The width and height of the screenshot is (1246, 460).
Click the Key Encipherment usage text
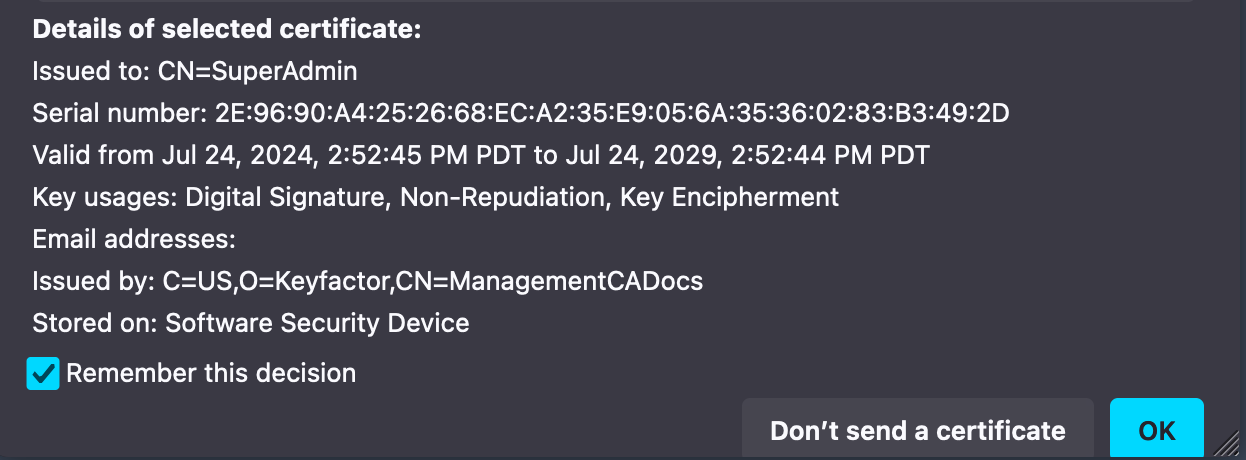coord(729,197)
